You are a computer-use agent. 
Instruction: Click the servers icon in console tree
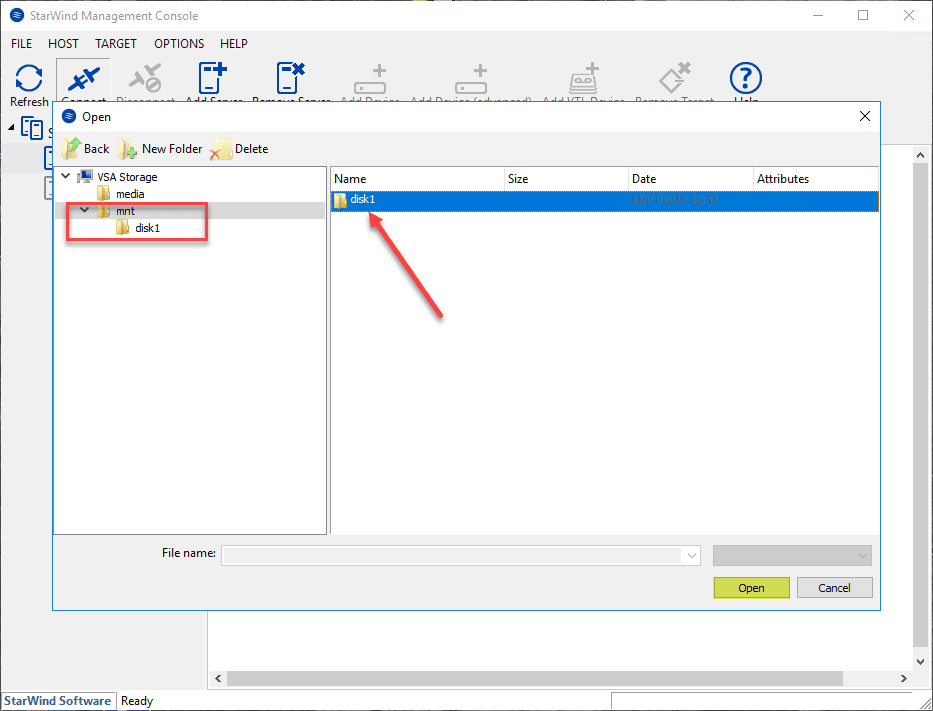pyautogui.click(x=32, y=127)
